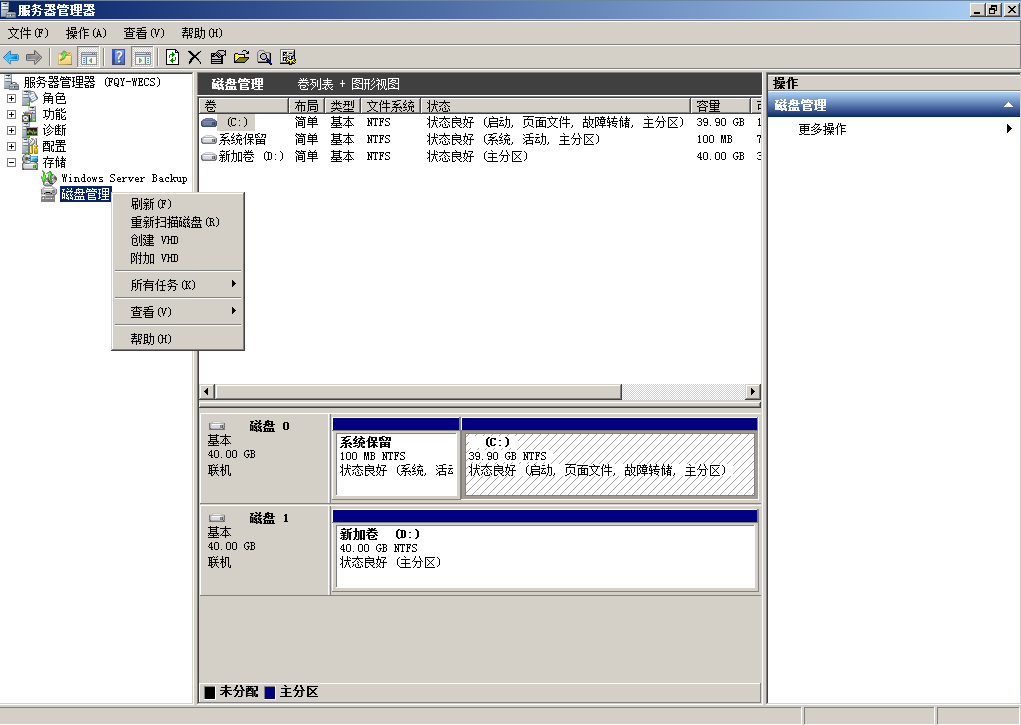This screenshot has height=725, width=1021.
Task: Select the Windows Server Backup tree icon
Action: tap(49, 178)
